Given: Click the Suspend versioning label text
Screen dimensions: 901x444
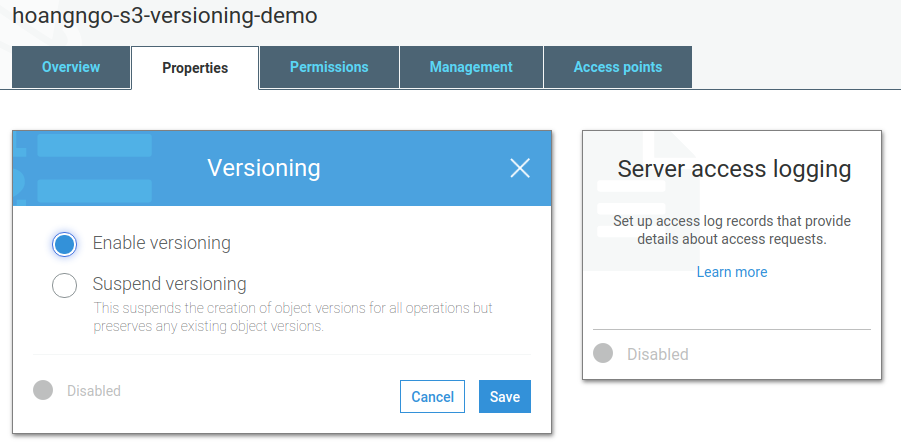Looking at the screenshot, I should pyautogui.click(x=169, y=284).
